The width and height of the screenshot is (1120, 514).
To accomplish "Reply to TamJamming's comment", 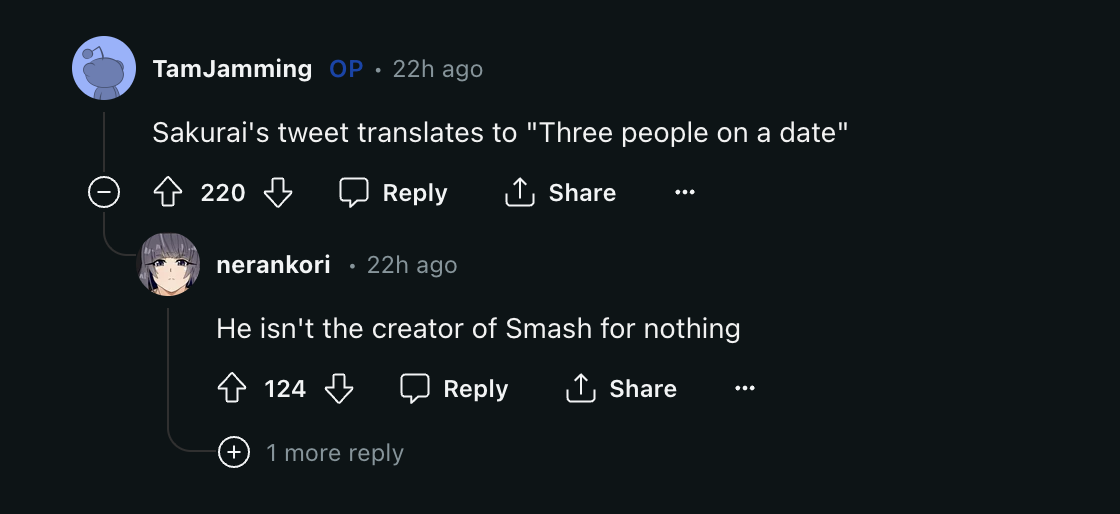I will point(393,193).
